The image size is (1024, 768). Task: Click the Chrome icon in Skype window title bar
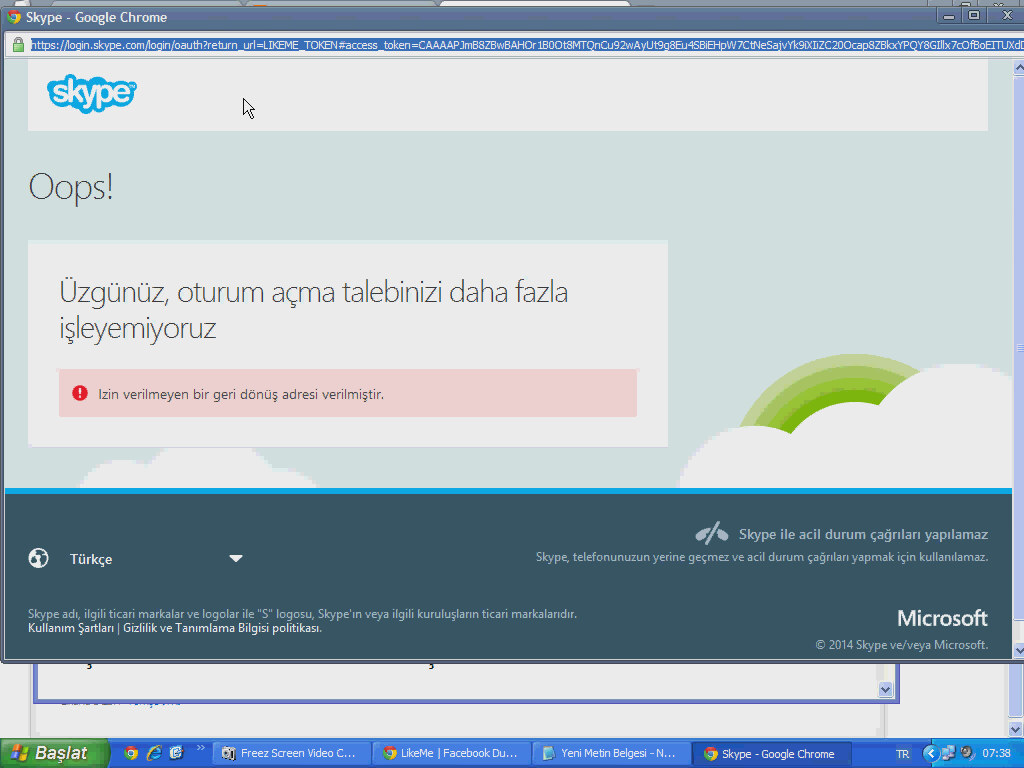coord(14,17)
